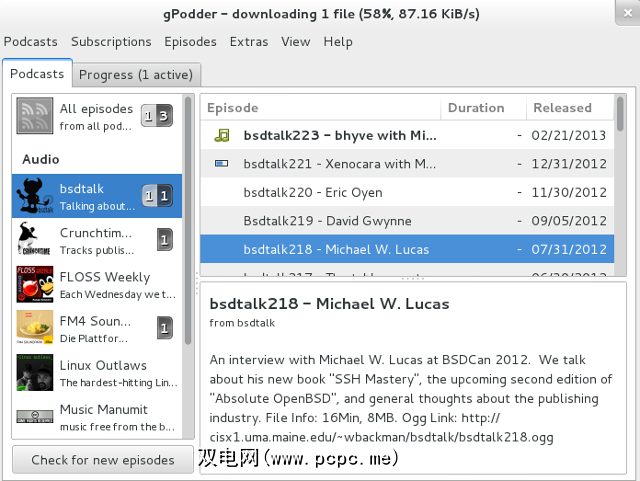This screenshot has width=640, height=481.
Task: Click the 02/21/2013 release date
Action: (569, 135)
